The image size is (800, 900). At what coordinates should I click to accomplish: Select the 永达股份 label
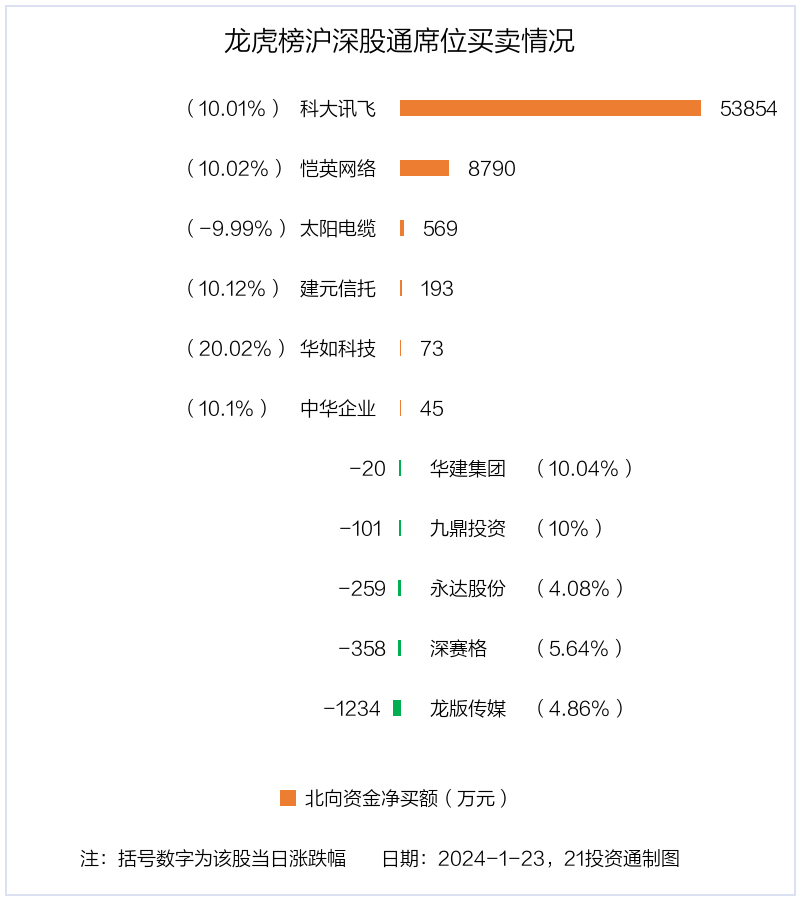pos(468,588)
